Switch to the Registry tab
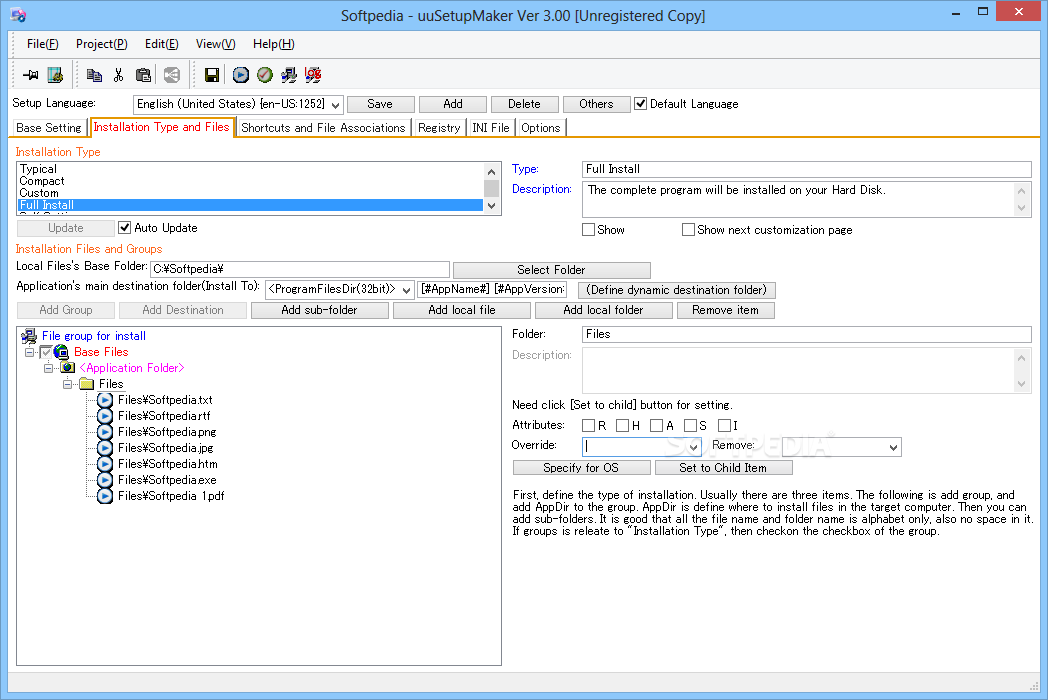Viewport: 1048px width, 700px height. (439, 128)
